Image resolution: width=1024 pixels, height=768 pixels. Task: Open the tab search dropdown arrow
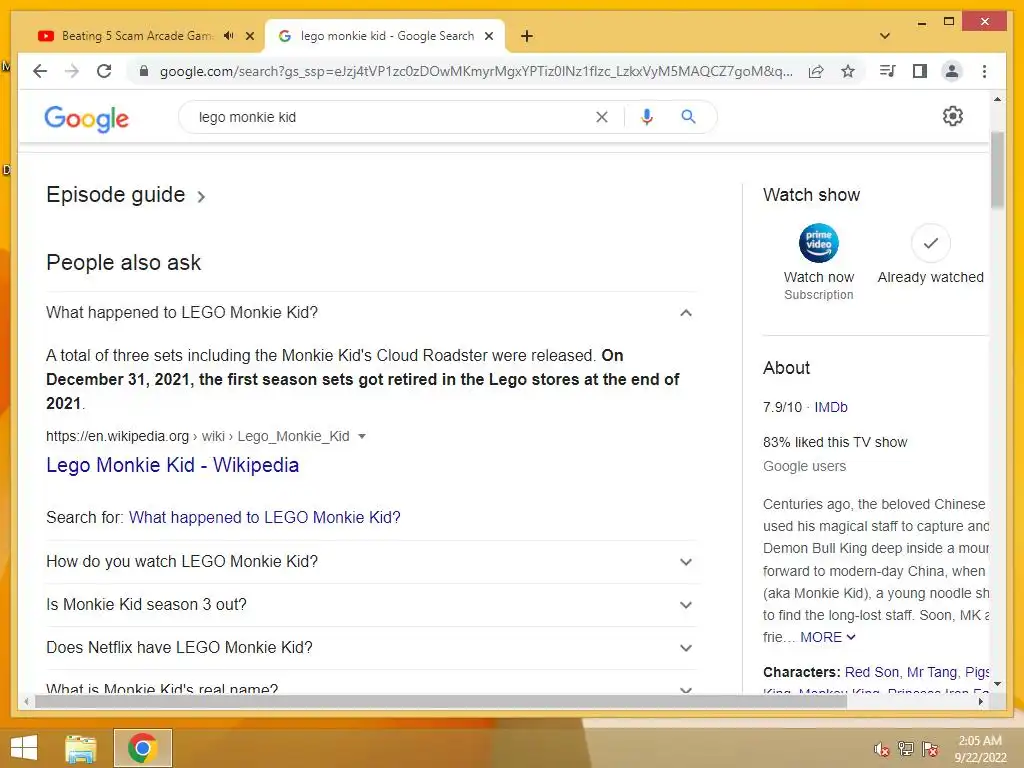(x=885, y=36)
